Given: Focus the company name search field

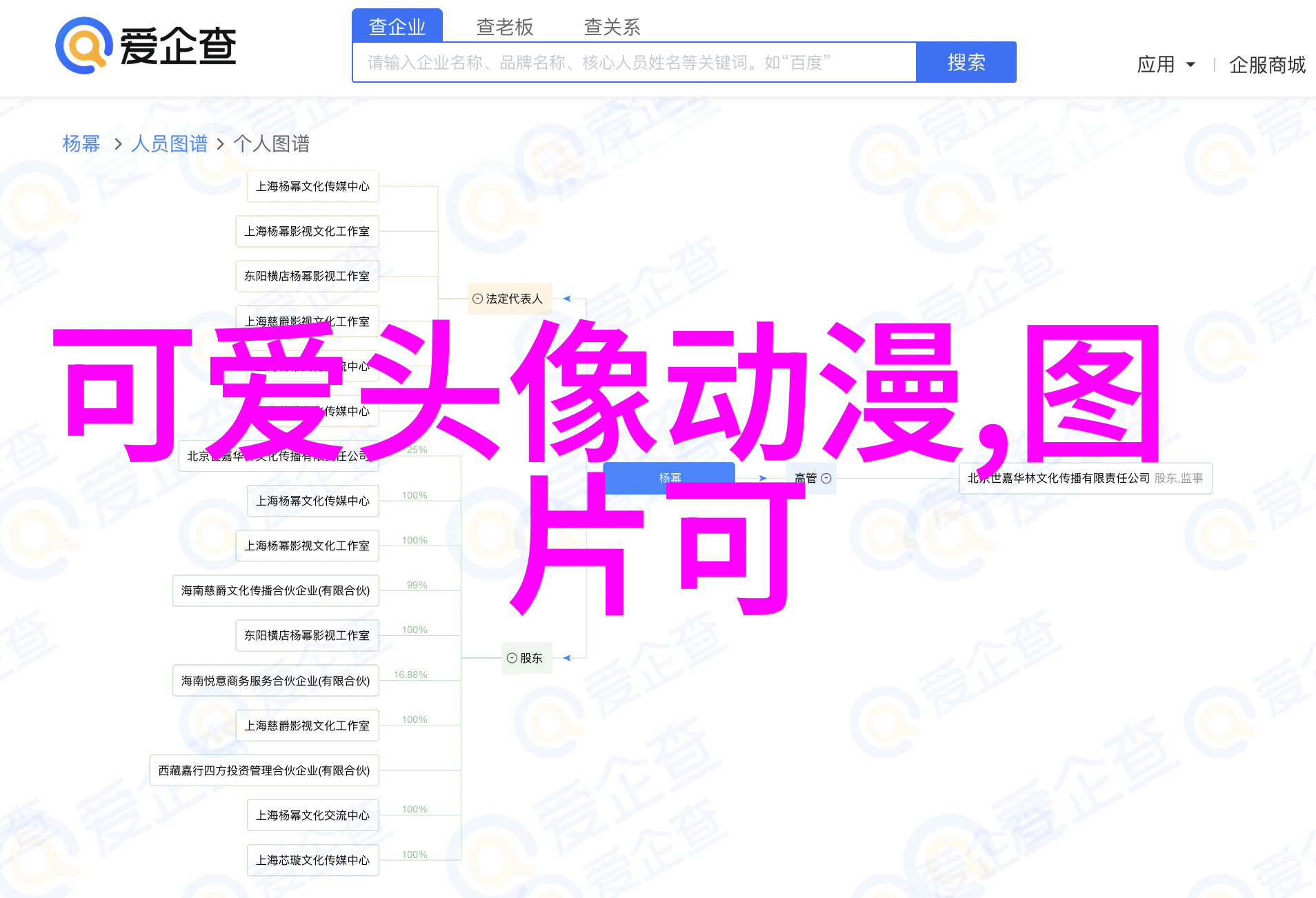Looking at the screenshot, I should click(x=635, y=63).
